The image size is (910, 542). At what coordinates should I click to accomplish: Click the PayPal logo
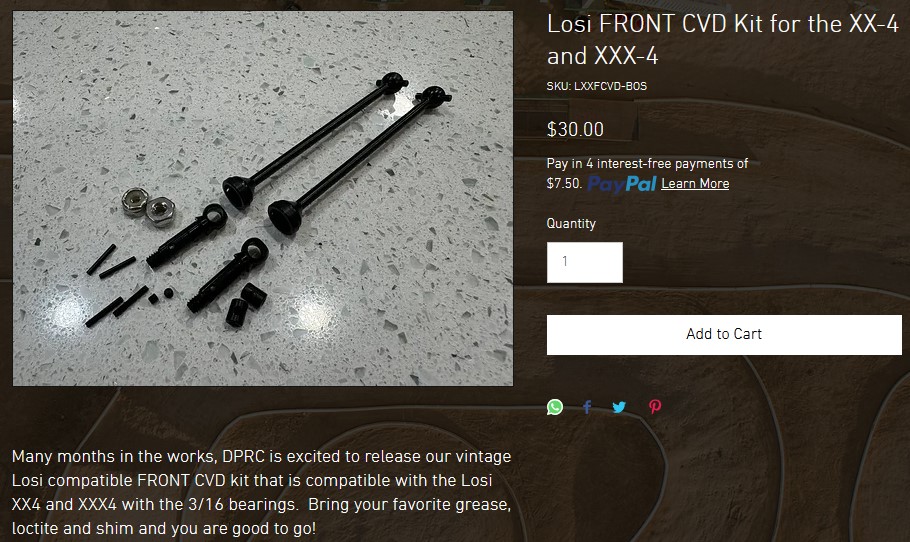(x=622, y=184)
